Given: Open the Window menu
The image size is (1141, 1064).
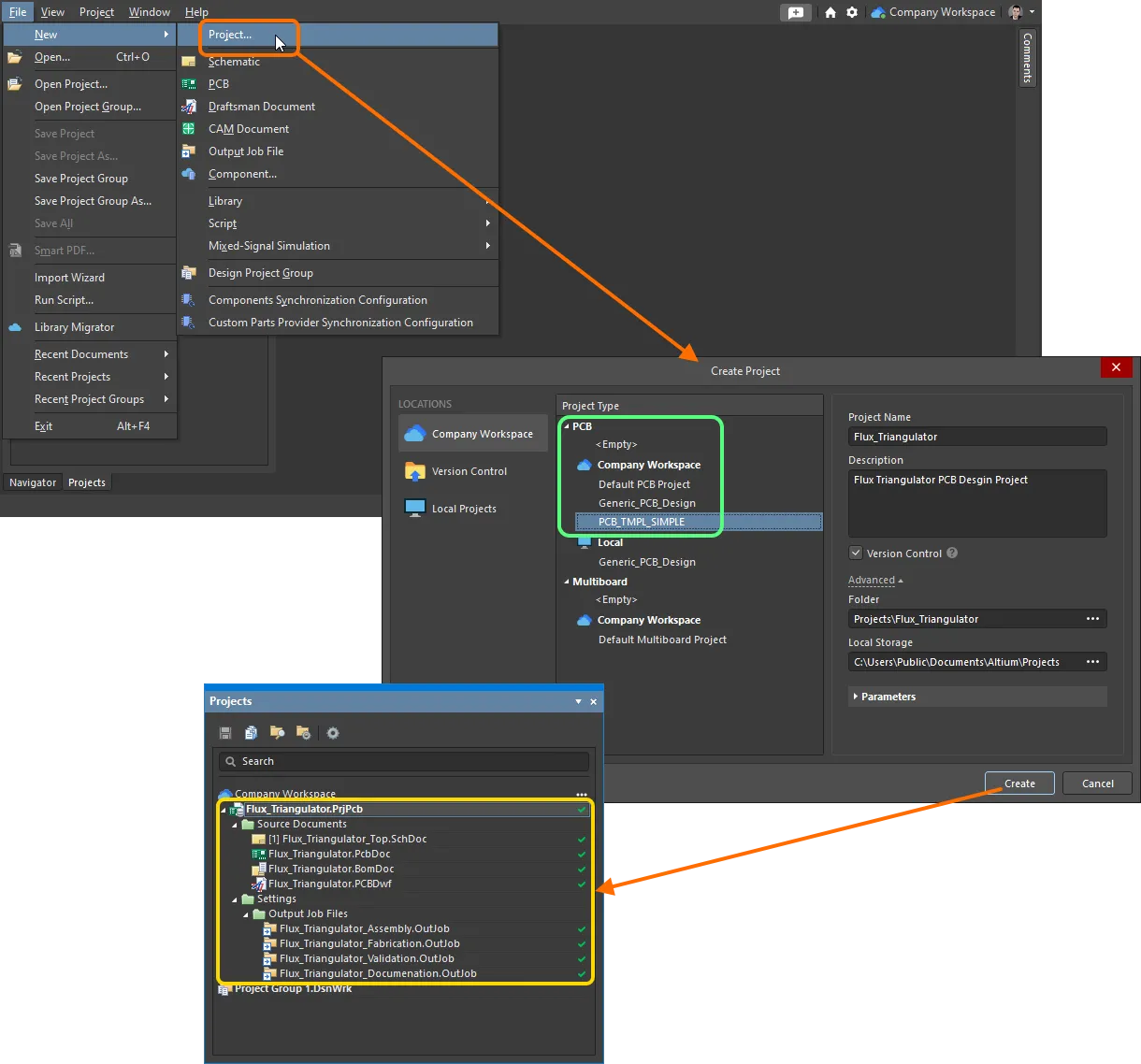Looking at the screenshot, I should coord(150,12).
